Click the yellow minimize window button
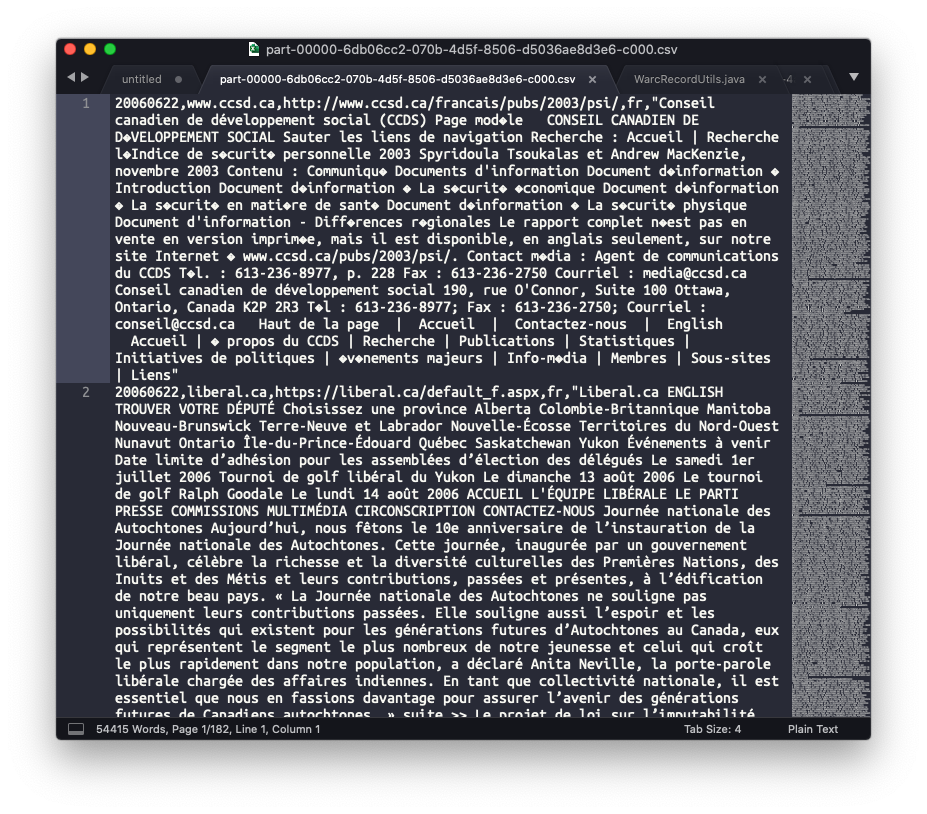 click(x=90, y=49)
